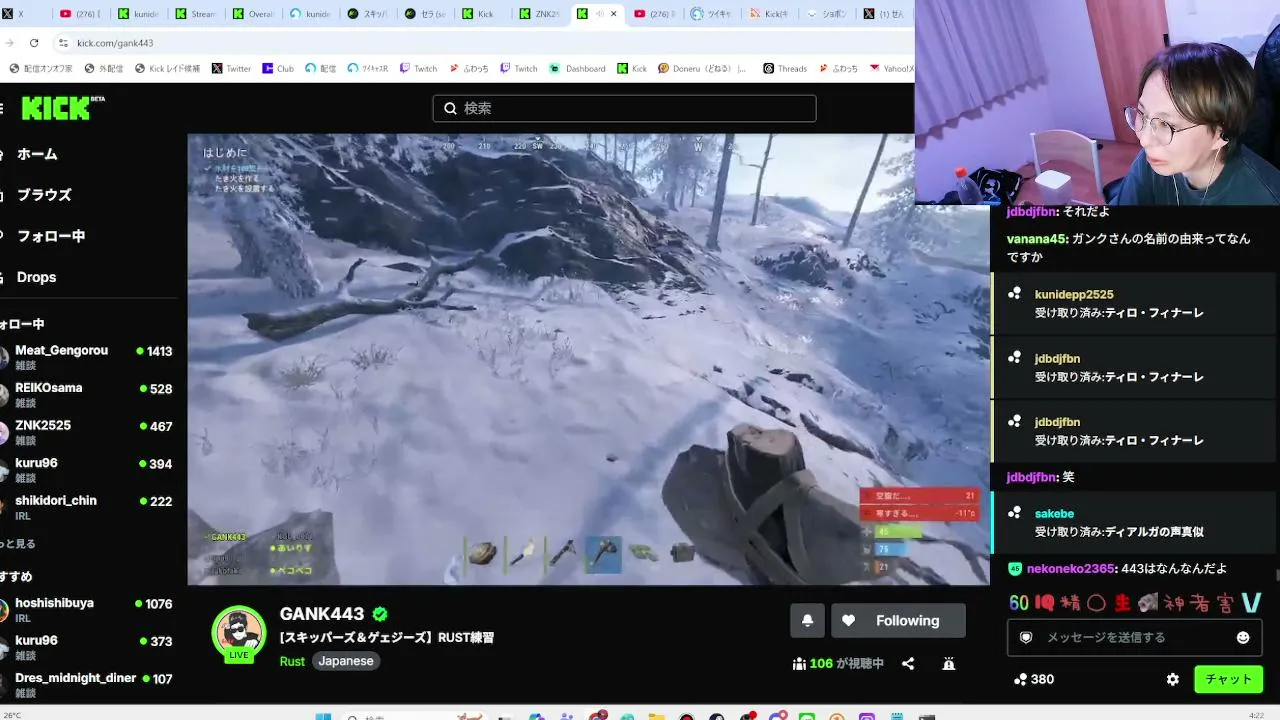Switch to the ZNK25 browser tab

(x=541, y=14)
